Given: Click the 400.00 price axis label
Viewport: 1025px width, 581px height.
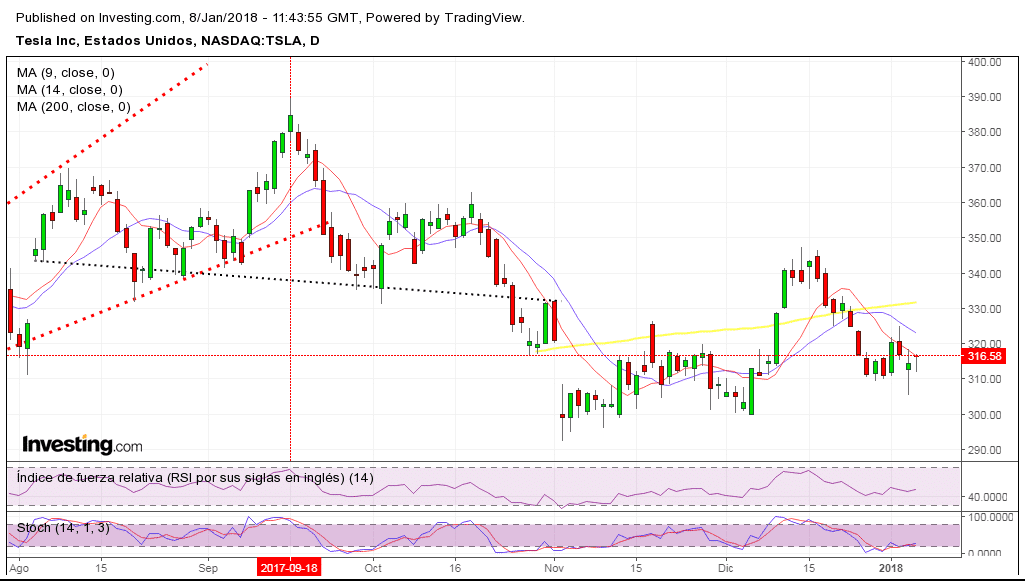Looking at the screenshot, I should point(984,62).
